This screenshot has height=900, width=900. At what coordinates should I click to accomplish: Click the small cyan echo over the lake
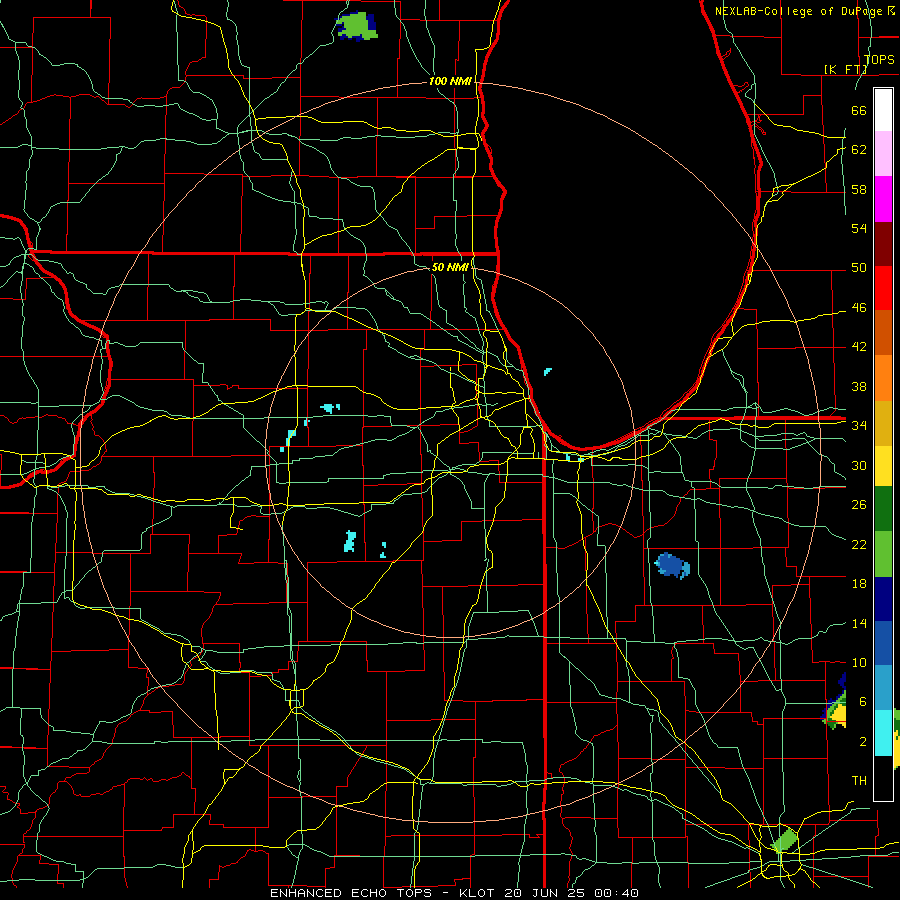coord(548,371)
